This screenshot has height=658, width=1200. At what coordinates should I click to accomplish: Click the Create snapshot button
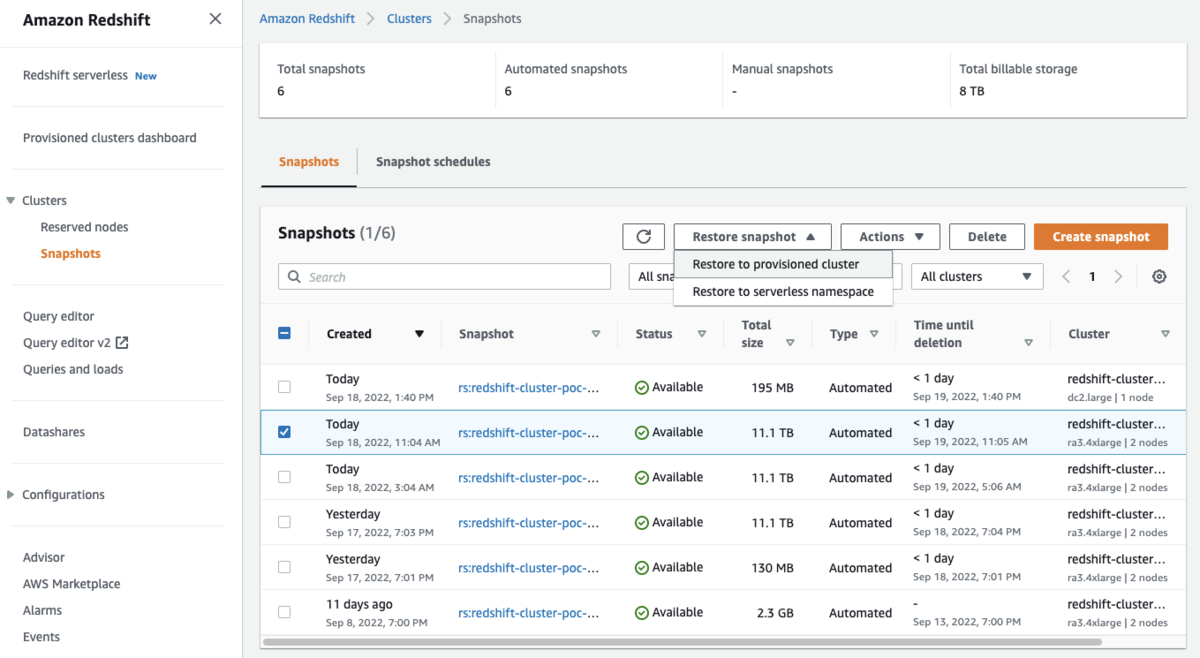point(1101,237)
